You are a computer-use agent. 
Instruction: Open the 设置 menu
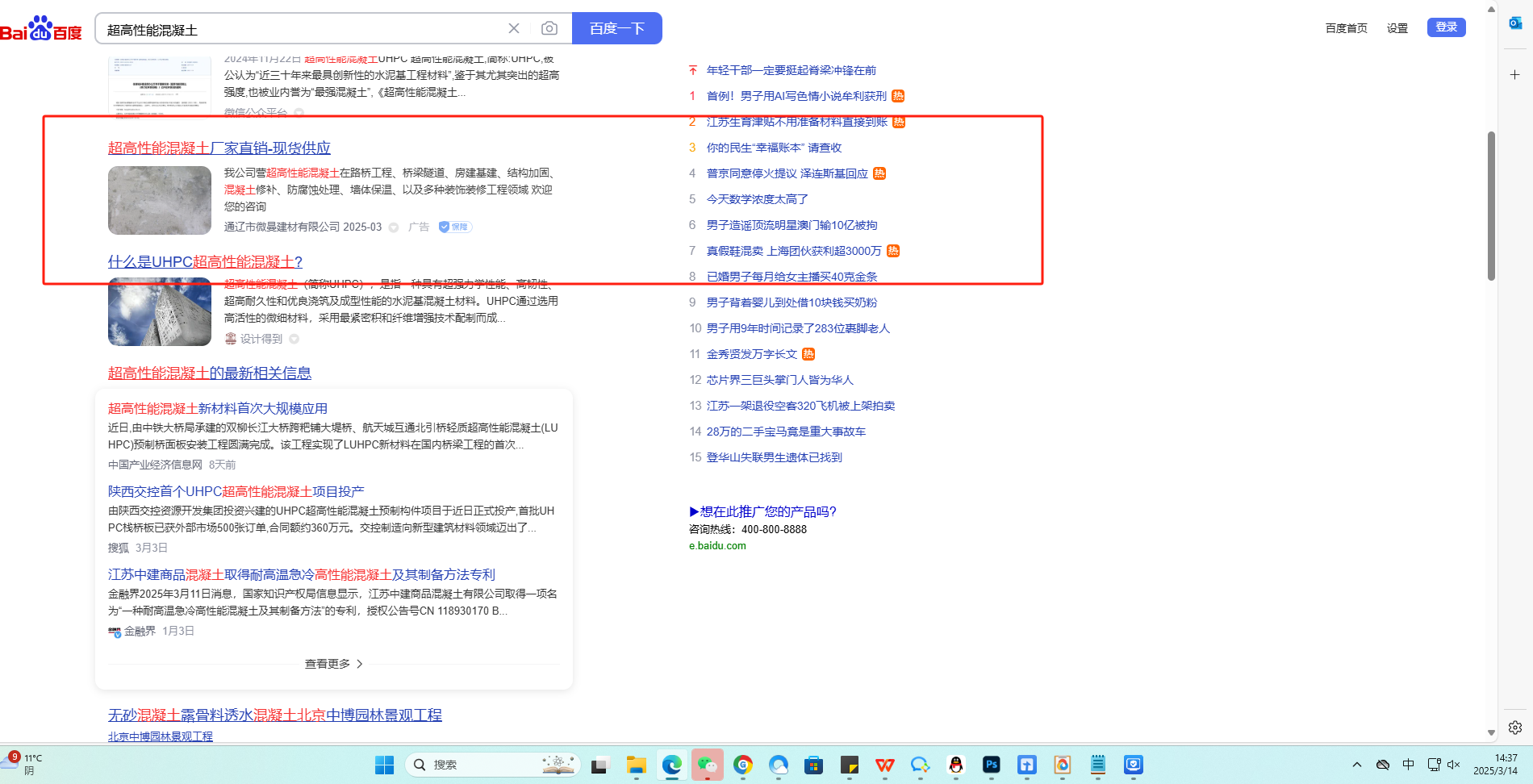(x=1397, y=28)
